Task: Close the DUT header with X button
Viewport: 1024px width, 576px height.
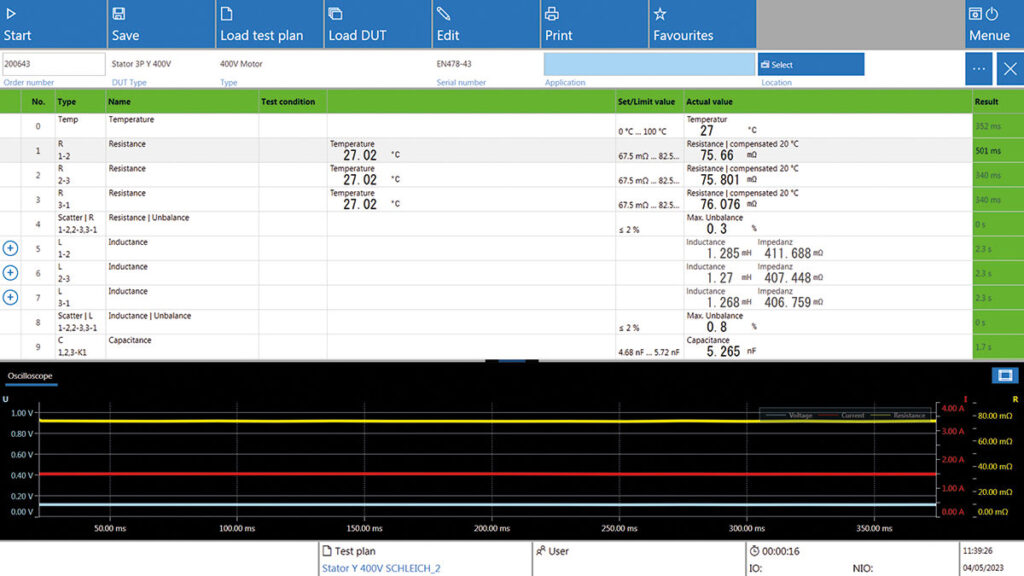Action: coord(1010,69)
